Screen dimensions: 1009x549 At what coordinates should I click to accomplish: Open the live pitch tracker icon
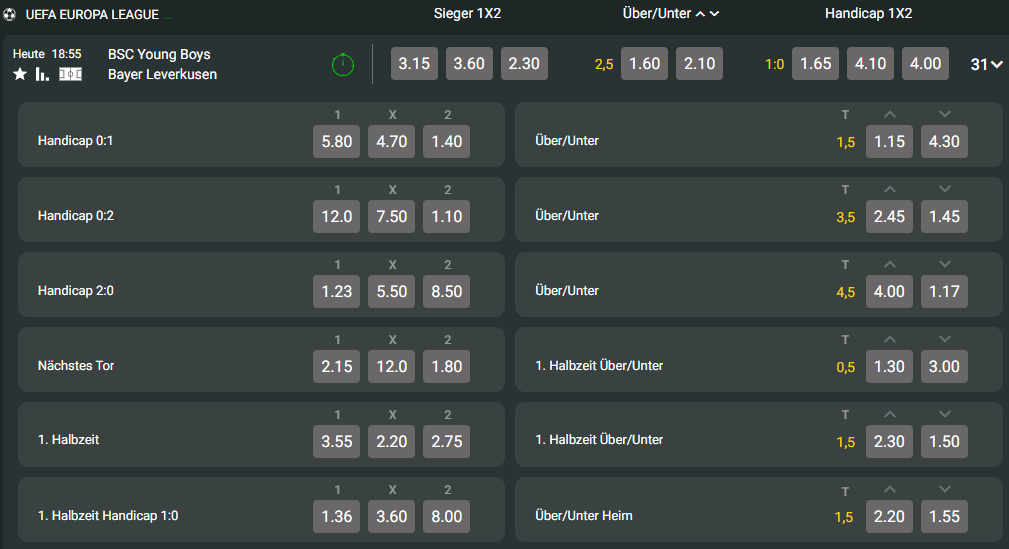70,75
